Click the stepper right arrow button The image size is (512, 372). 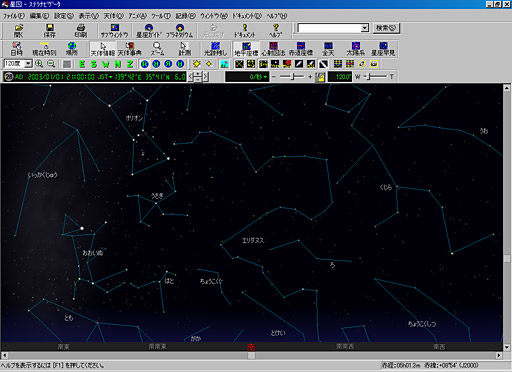[206, 77]
